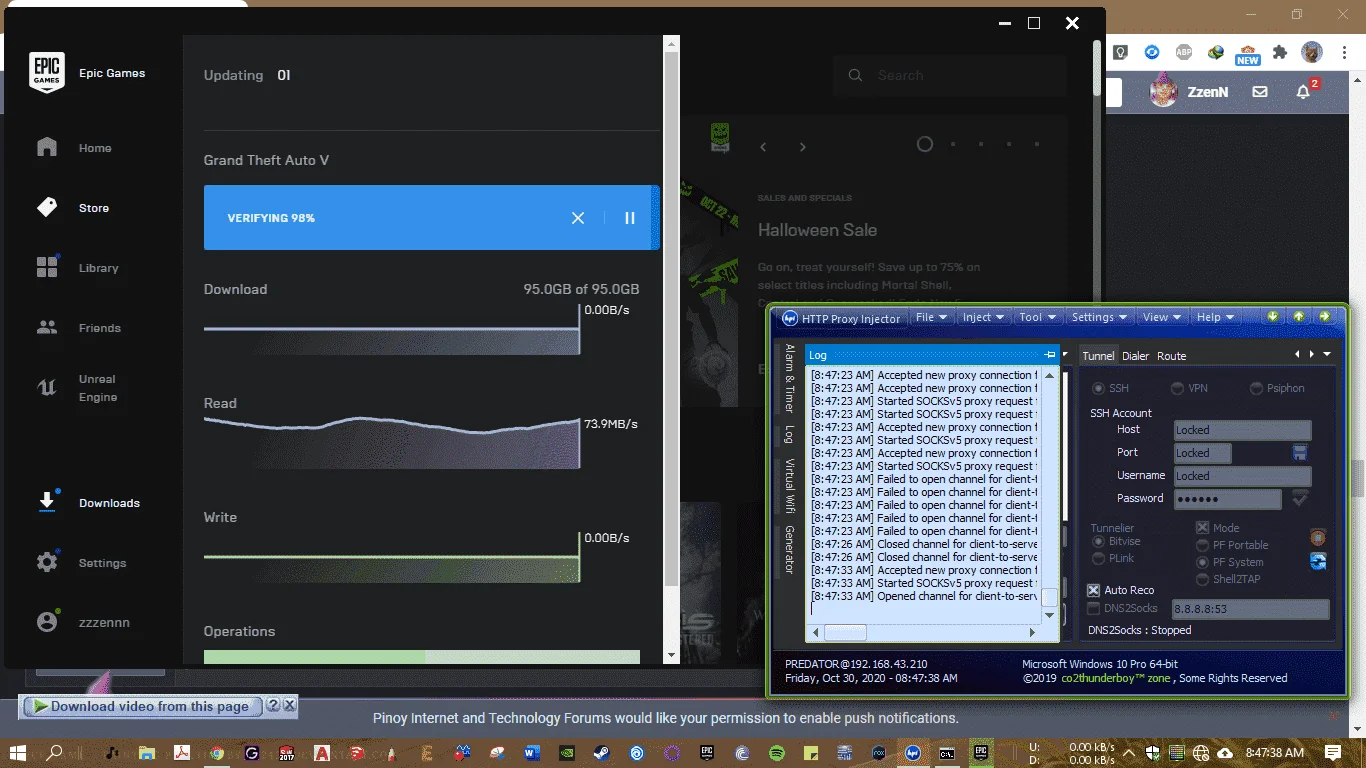The image size is (1366, 768).
Task: Select PF Portable option
Action: [x=1203, y=545]
